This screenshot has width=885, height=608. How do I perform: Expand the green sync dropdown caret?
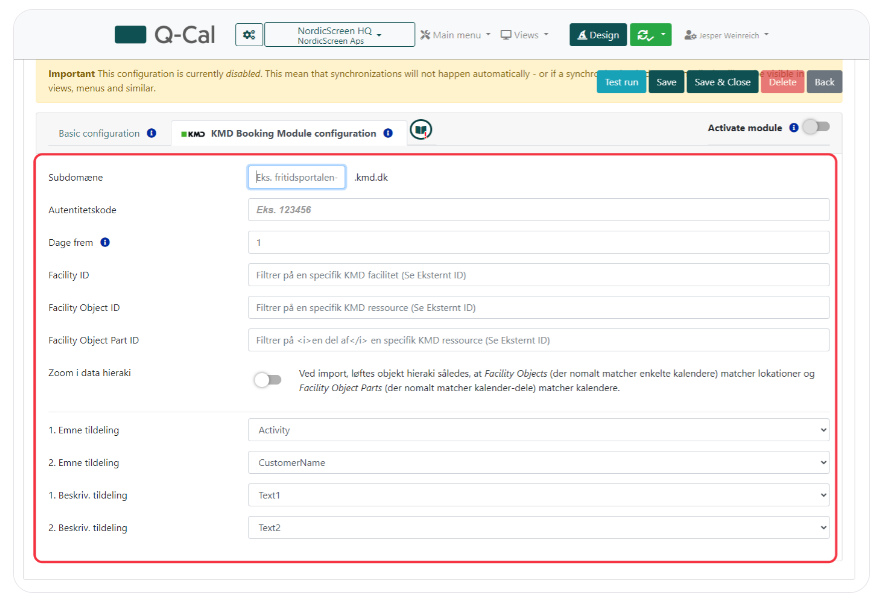(664, 35)
